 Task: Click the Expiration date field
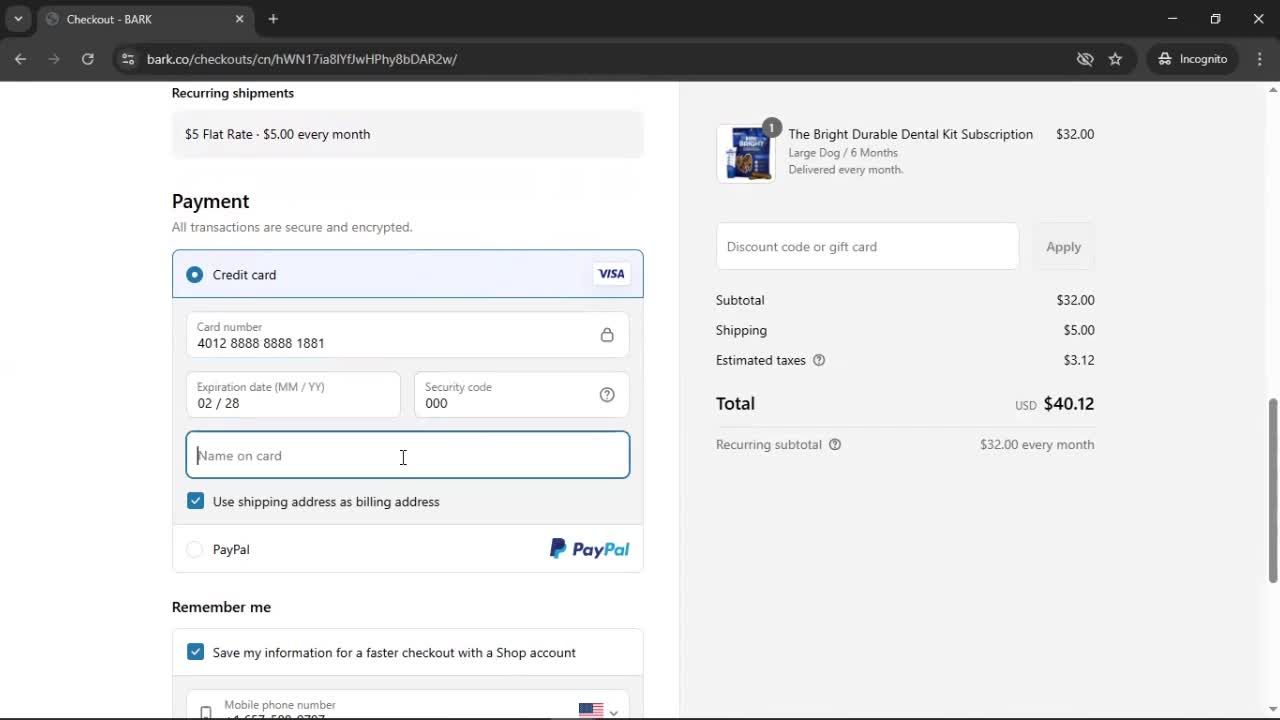point(293,395)
